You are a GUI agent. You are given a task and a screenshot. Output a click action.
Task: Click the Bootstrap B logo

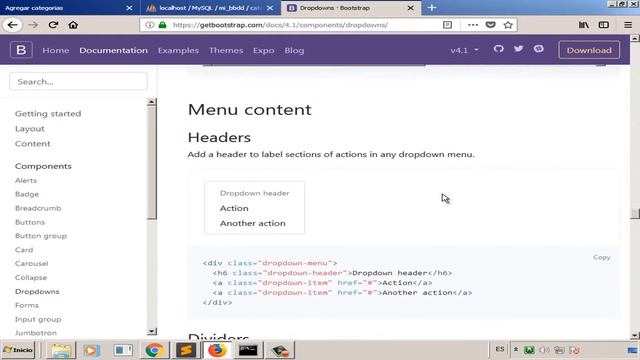pyautogui.click(x=21, y=50)
